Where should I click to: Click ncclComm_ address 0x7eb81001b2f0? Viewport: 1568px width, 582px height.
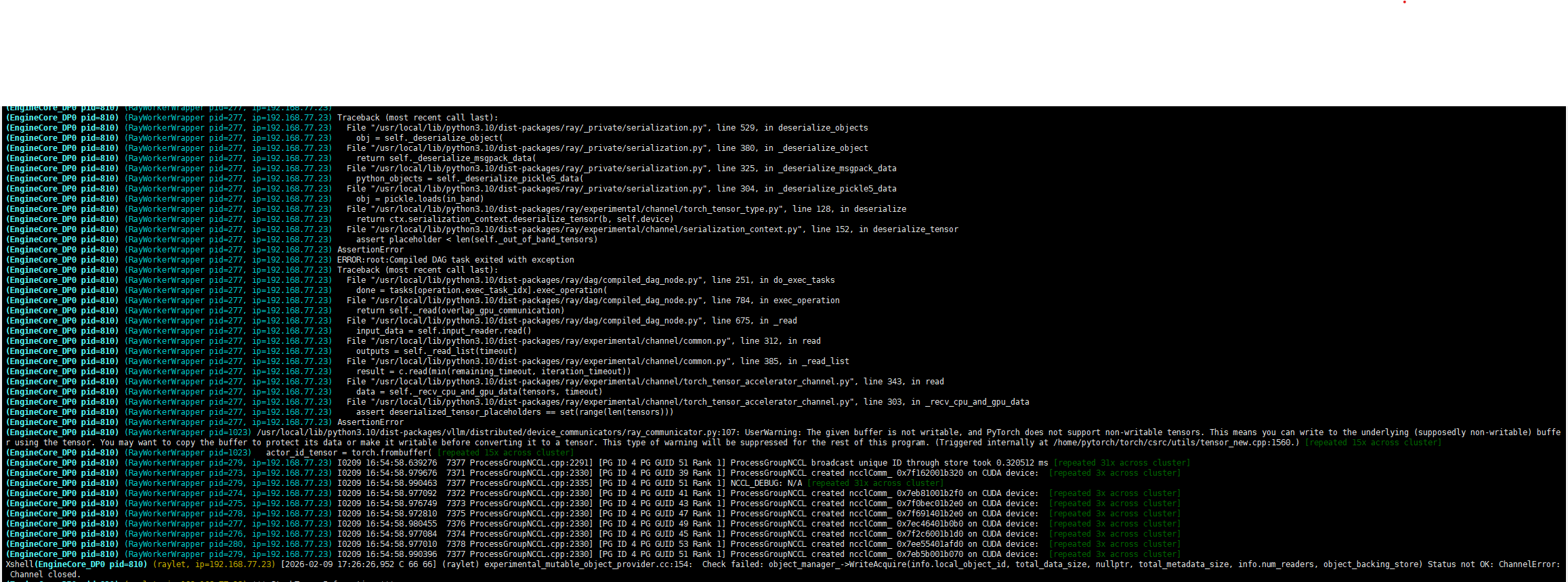coord(930,493)
